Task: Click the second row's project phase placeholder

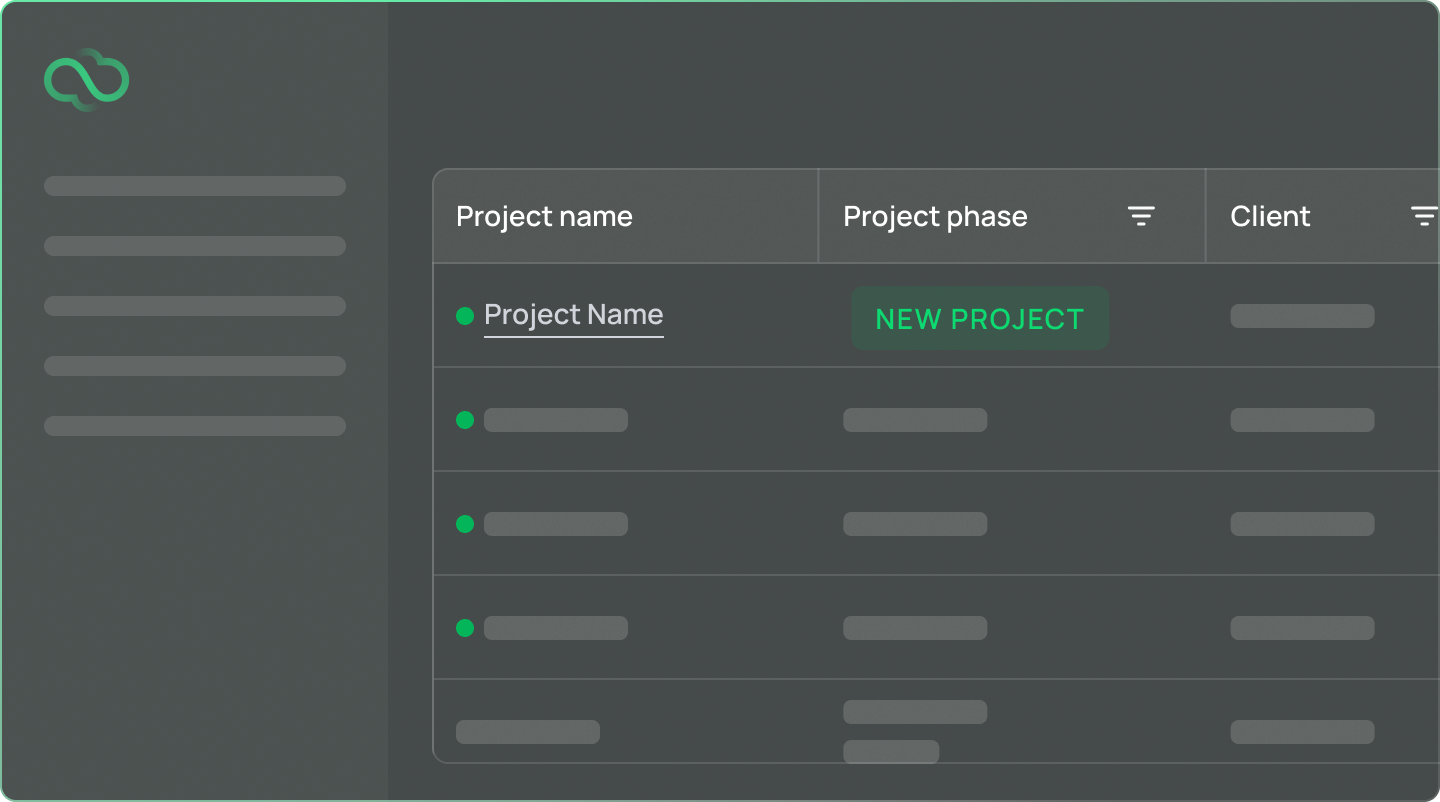Action: click(x=915, y=420)
